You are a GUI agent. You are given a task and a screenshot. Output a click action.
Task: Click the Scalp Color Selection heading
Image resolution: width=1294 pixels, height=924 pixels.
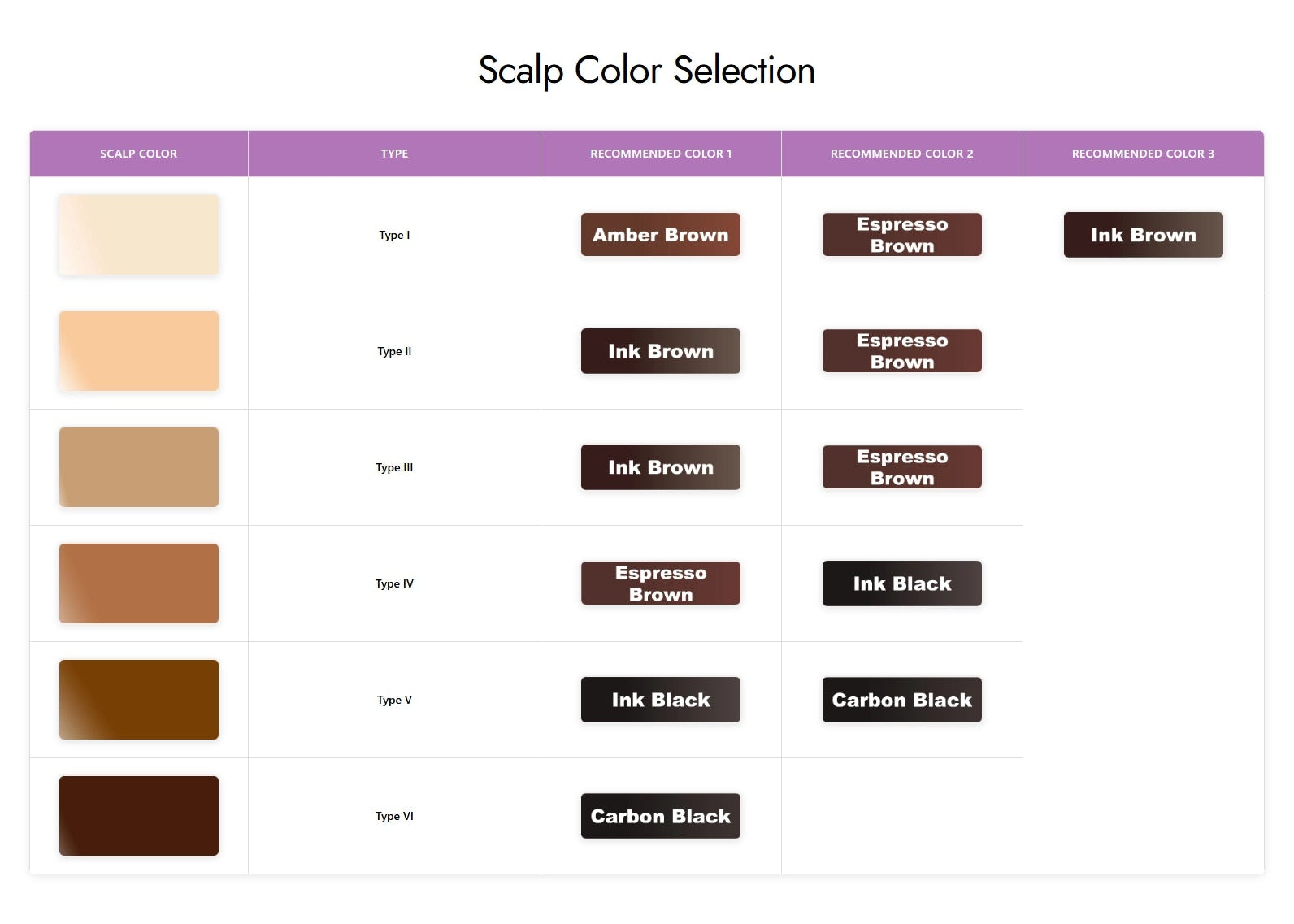point(646,70)
